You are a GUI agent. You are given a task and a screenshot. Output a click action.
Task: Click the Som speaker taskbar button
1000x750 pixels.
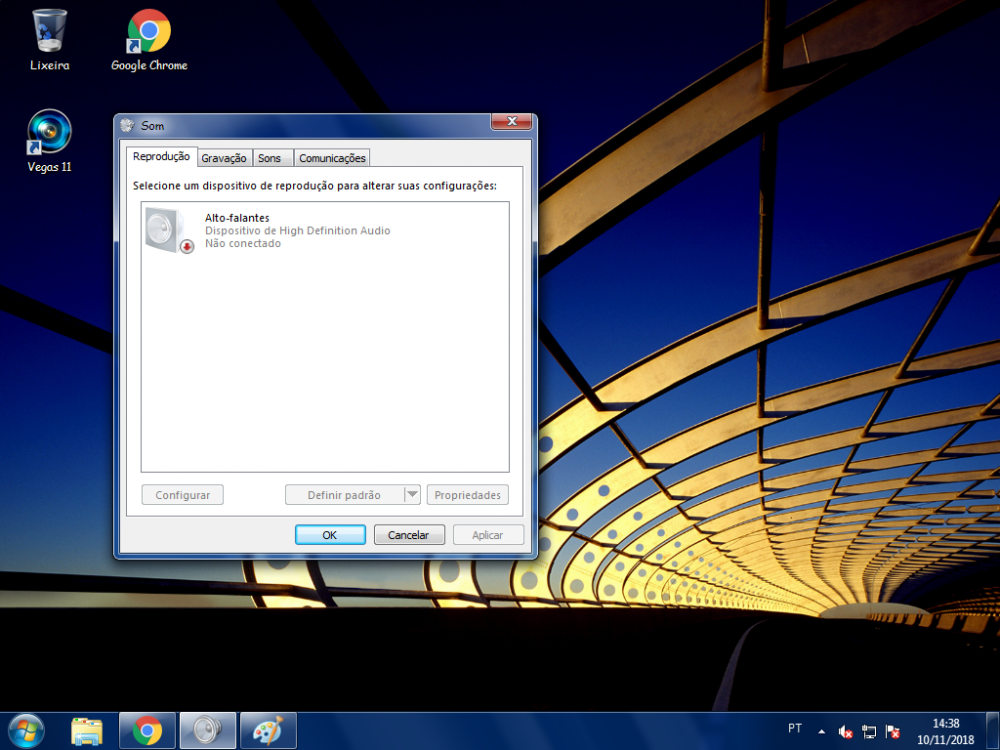coord(208,731)
